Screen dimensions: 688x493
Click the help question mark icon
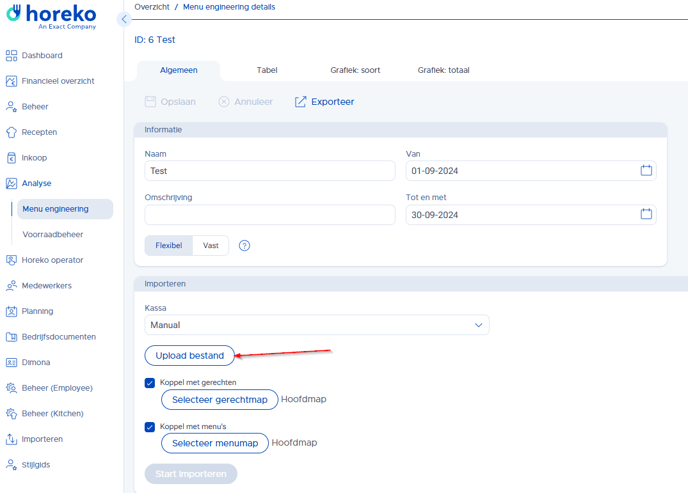[244, 246]
